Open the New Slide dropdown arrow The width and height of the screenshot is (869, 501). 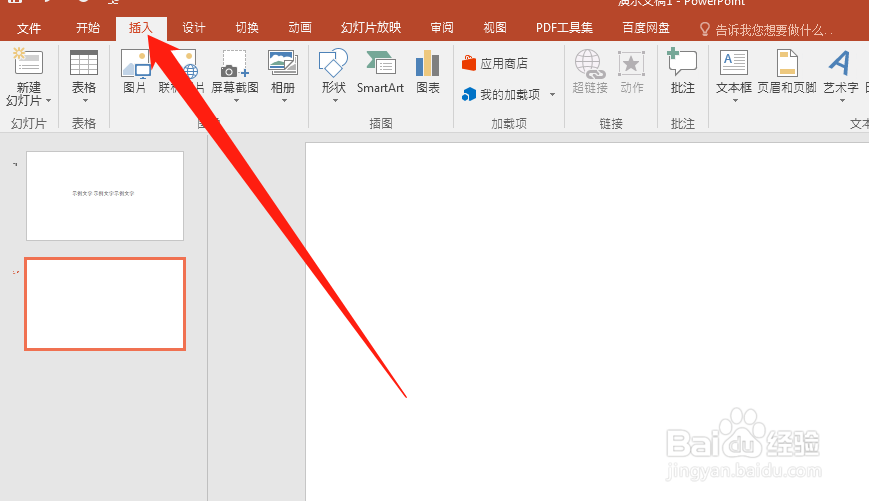(49, 101)
